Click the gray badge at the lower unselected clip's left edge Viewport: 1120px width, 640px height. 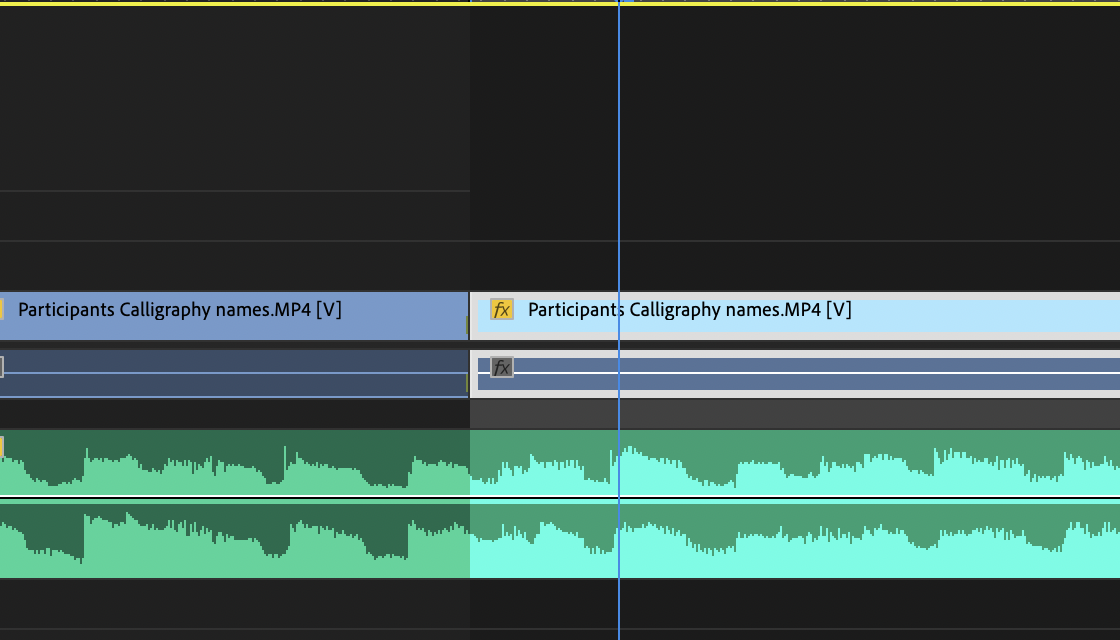pyautogui.click(x=2, y=368)
